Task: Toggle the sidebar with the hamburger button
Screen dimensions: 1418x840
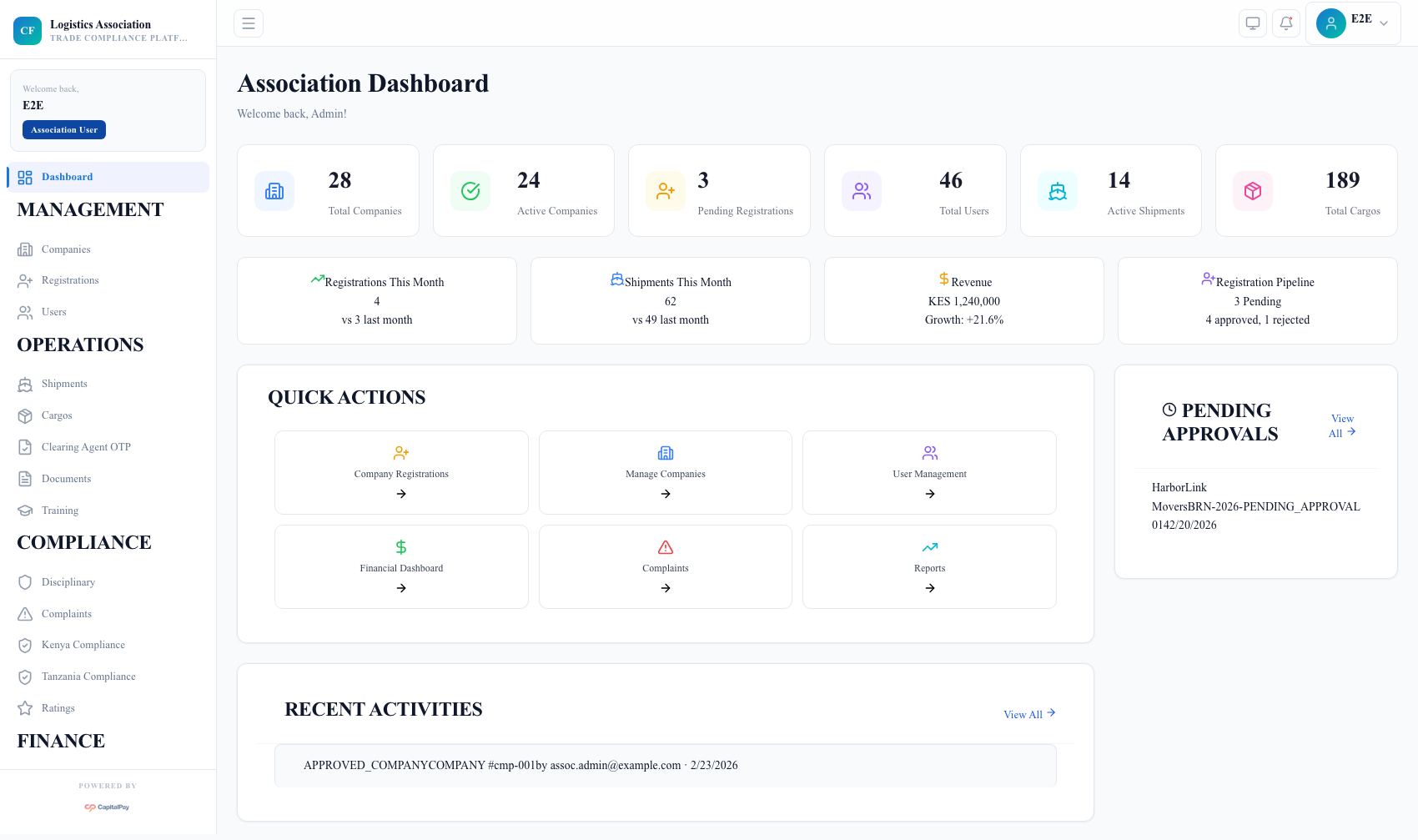Action: pyautogui.click(x=248, y=23)
